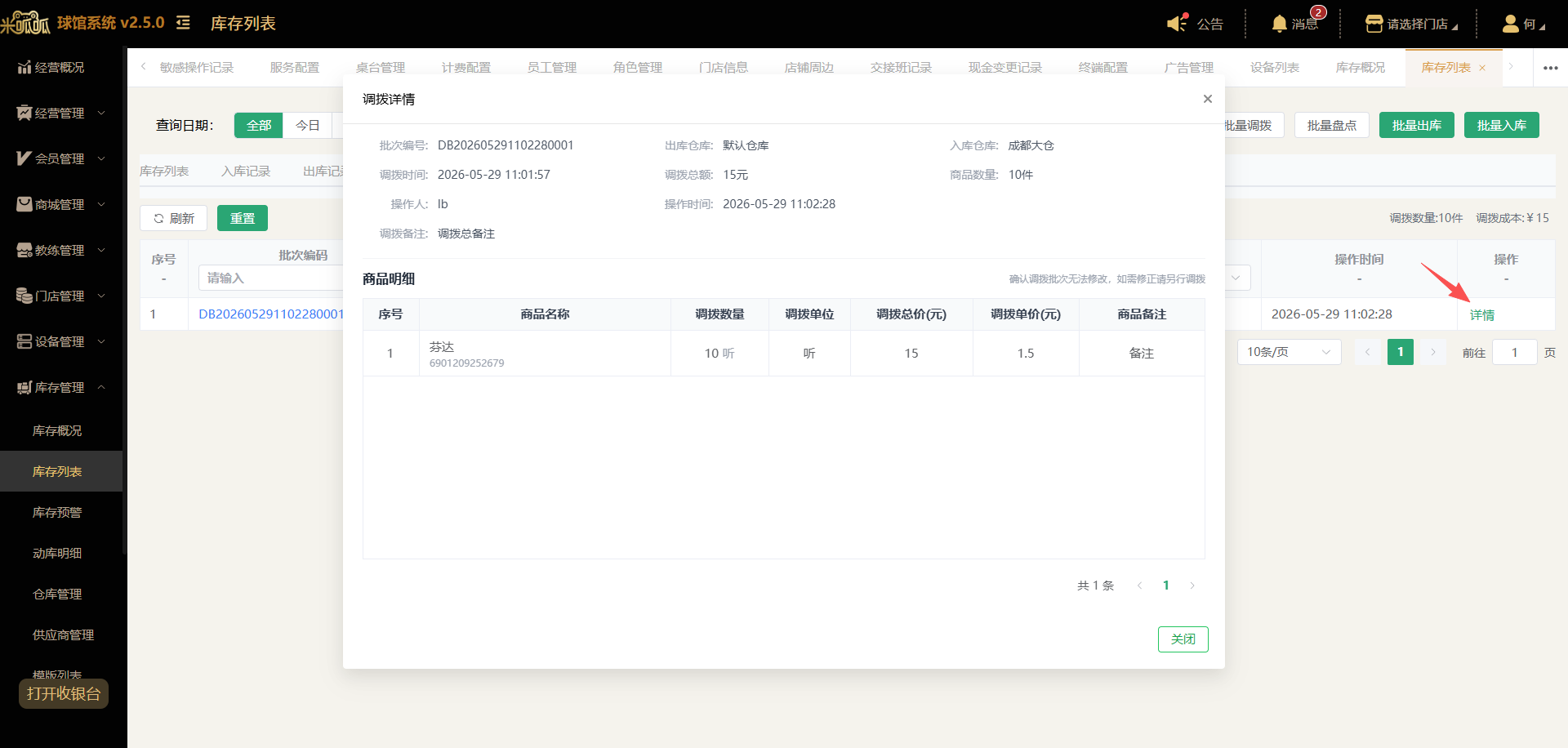This screenshot has width=1568, height=748.
Task: Select 今日 date filter option
Action: click(307, 125)
